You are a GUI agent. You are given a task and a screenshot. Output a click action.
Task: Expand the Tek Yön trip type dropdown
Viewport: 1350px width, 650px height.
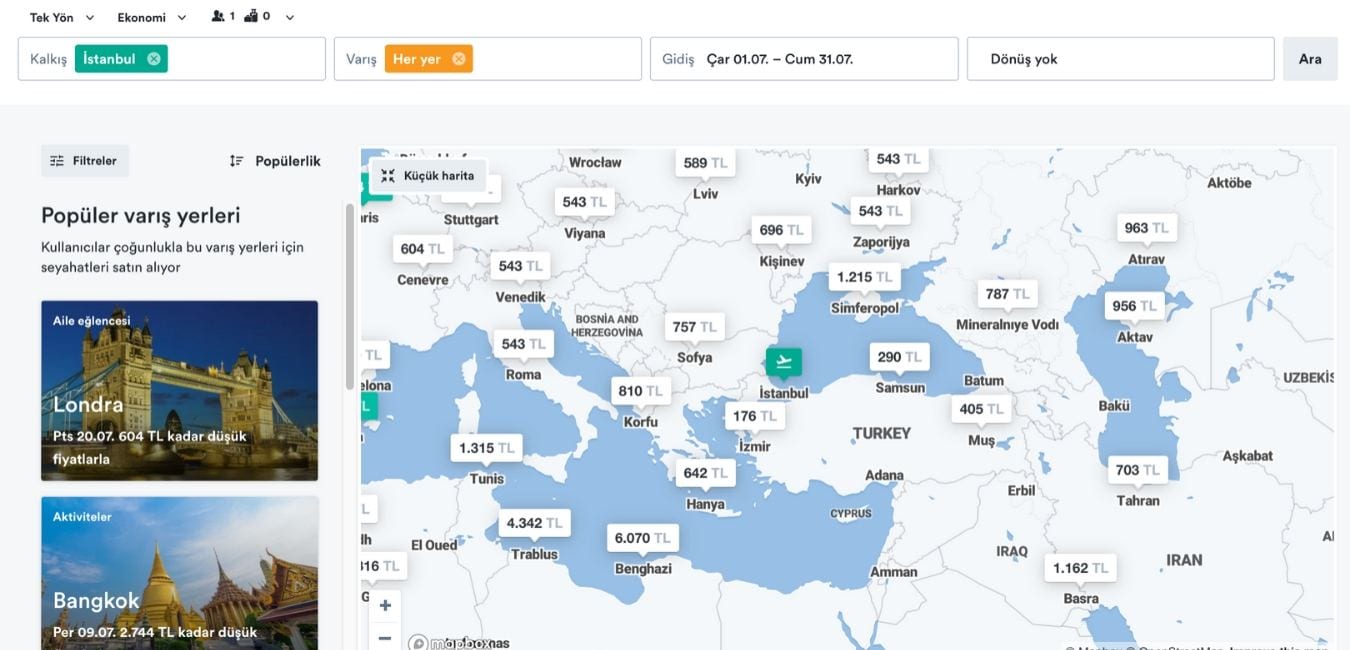coord(62,17)
